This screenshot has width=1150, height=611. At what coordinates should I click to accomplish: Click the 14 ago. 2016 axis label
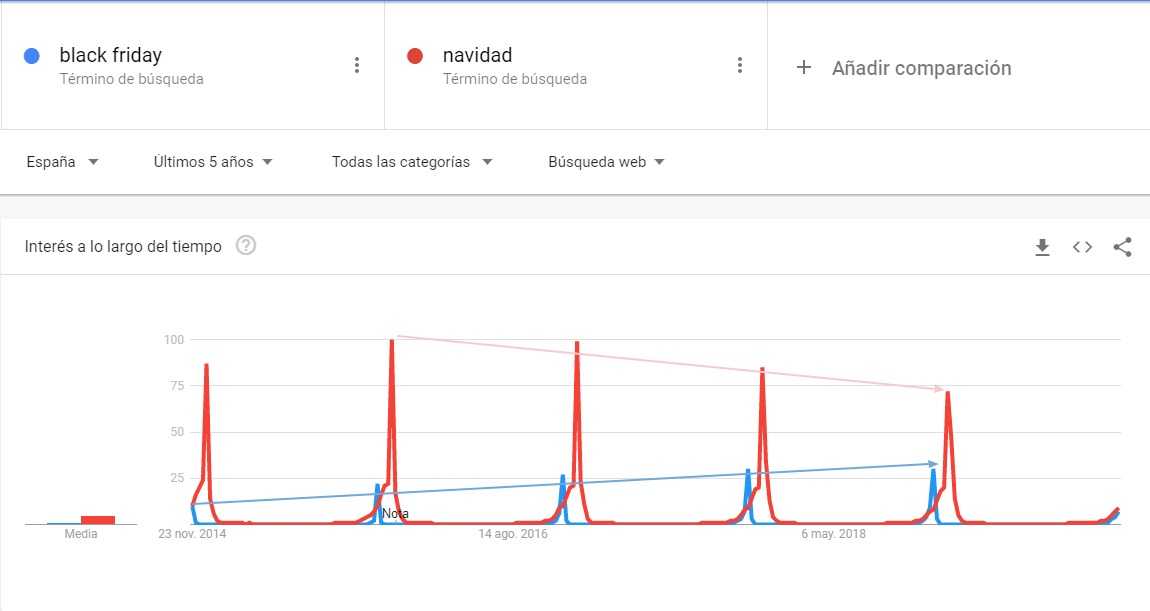coord(513,534)
